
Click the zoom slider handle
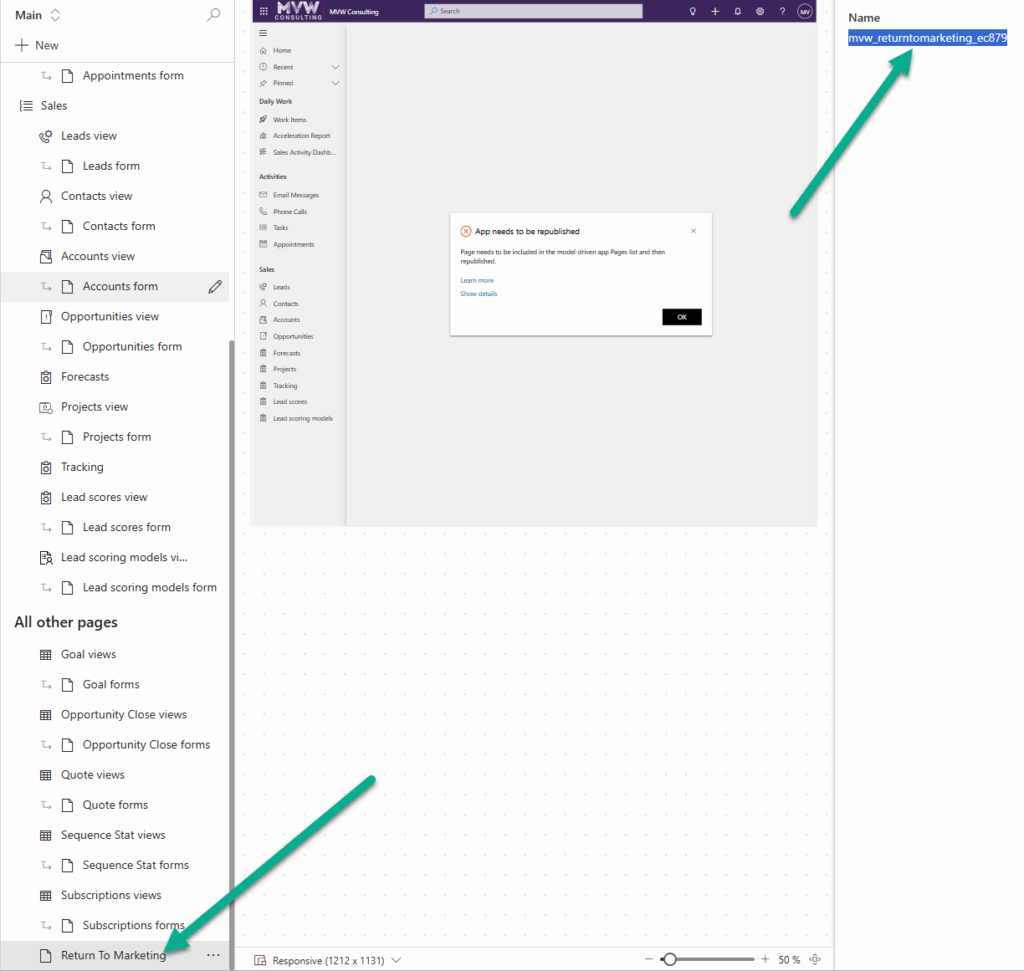coord(669,959)
